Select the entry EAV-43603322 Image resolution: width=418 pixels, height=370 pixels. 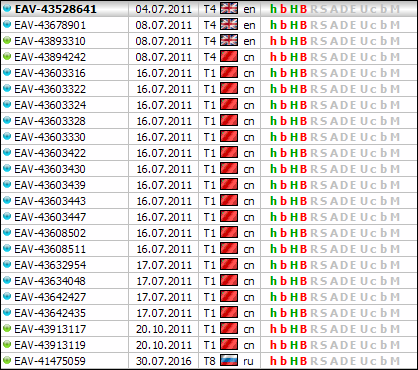click(x=50, y=89)
